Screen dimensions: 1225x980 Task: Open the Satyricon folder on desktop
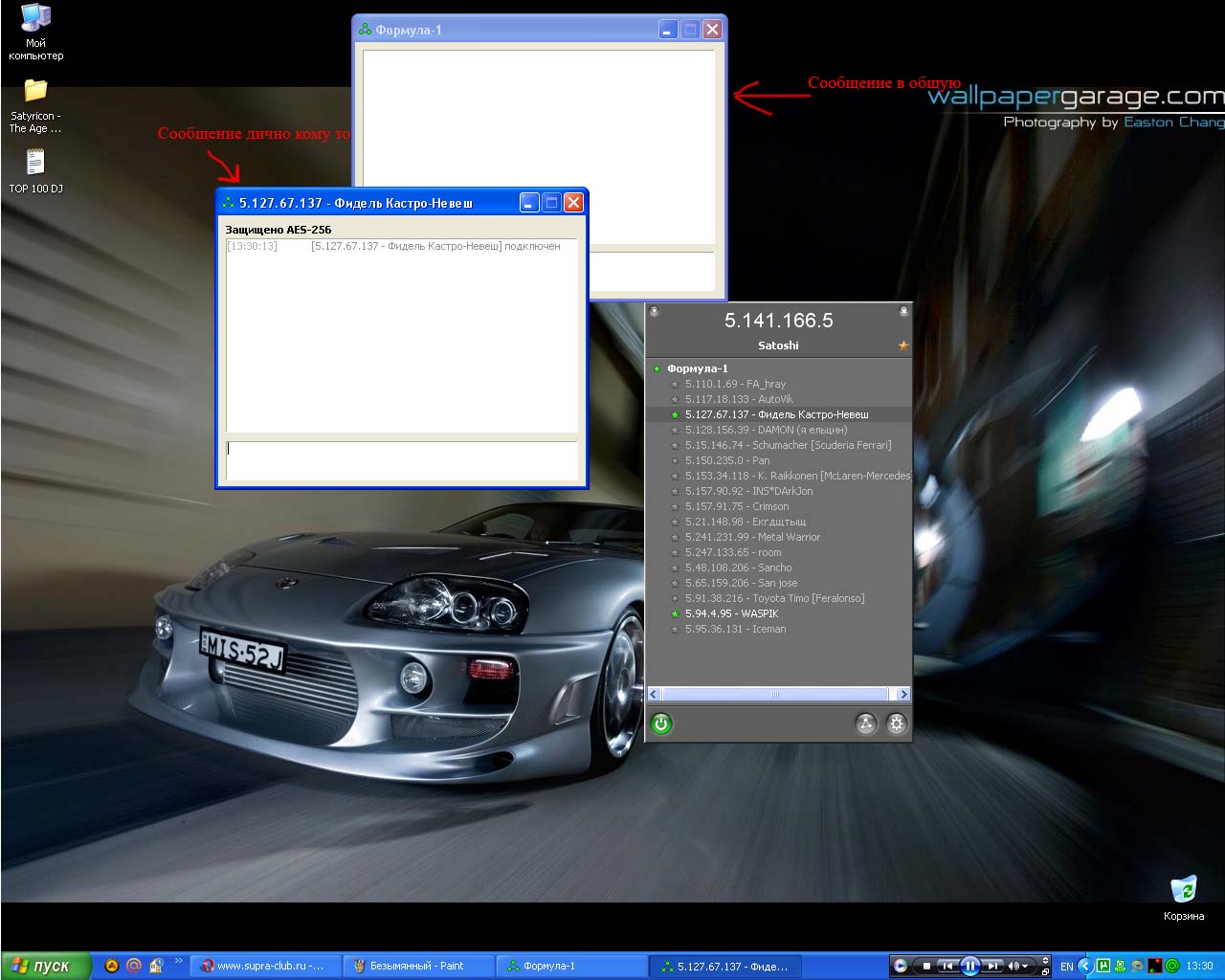pyautogui.click(x=35, y=92)
